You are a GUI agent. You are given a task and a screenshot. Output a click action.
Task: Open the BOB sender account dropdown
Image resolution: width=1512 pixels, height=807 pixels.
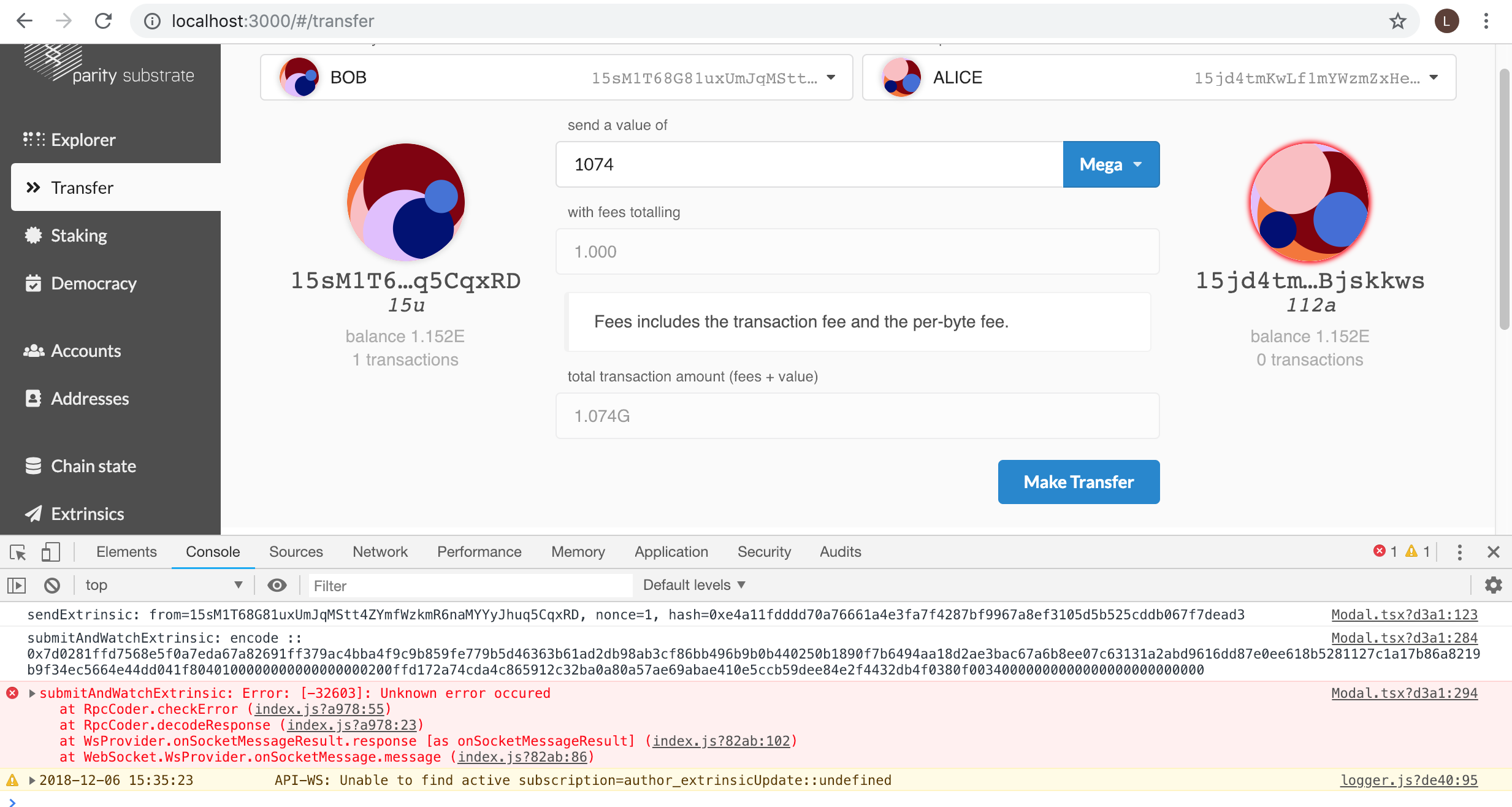556,77
